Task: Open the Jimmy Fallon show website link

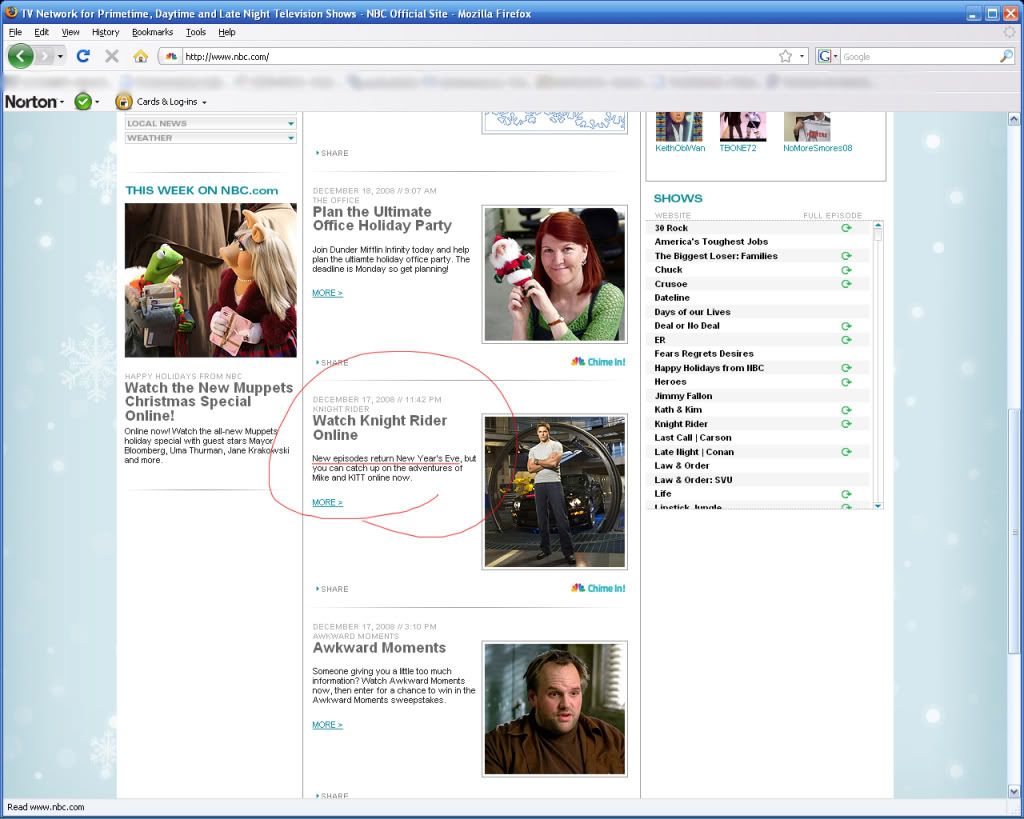Action: pyautogui.click(x=683, y=396)
